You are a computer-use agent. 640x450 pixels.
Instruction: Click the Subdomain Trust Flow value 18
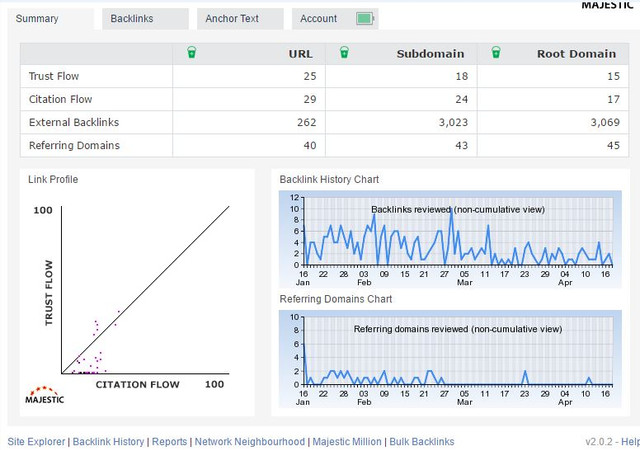[x=462, y=76]
